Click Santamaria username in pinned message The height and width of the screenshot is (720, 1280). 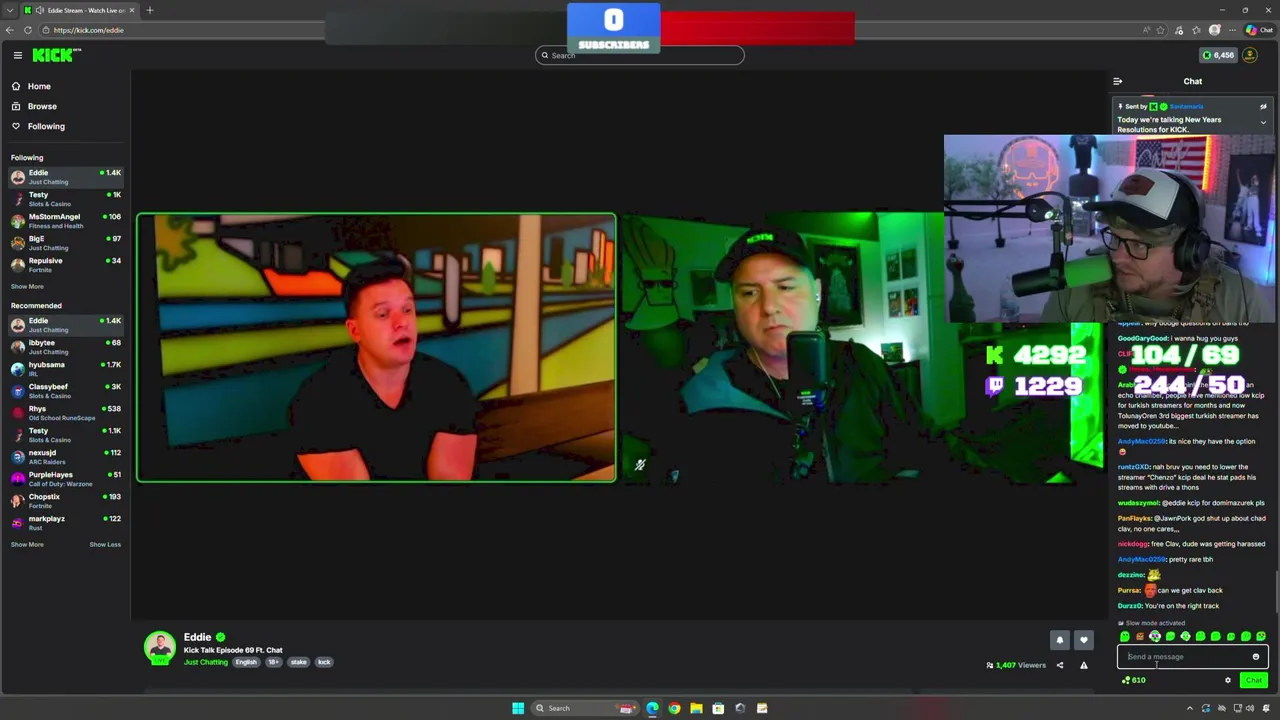pyautogui.click(x=1187, y=106)
